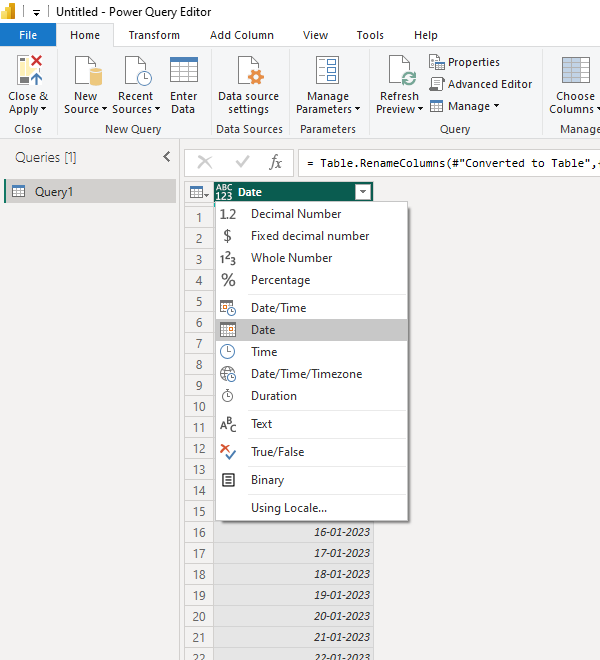This screenshot has width=600, height=660.
Task: Open the File tab
Action: [28, 35]
